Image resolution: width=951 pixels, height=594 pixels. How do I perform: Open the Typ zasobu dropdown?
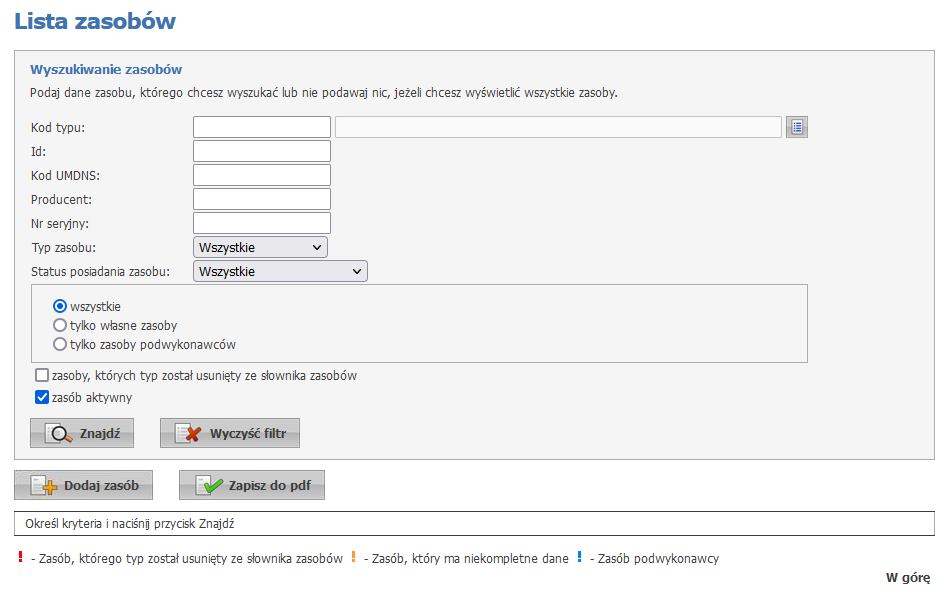tap(260, 248)
